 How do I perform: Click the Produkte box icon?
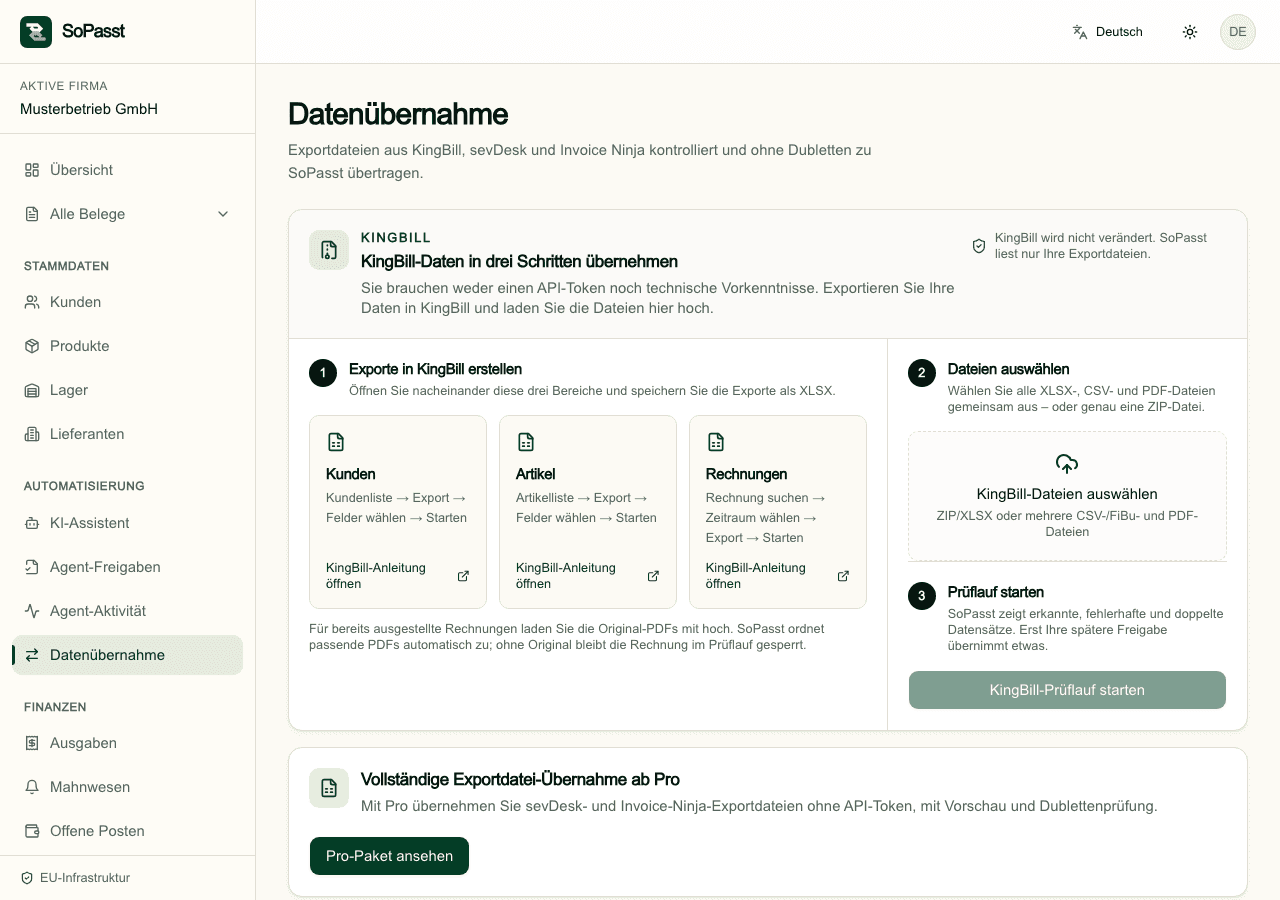32,346
